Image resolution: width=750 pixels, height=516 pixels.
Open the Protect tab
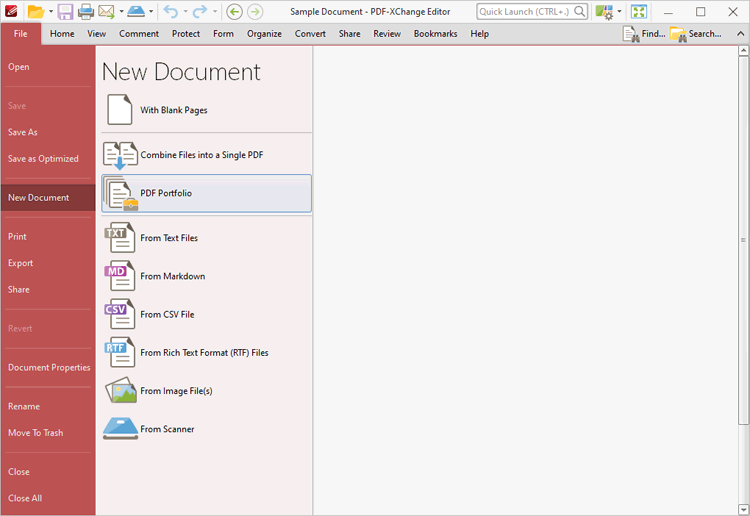[186, 34]
